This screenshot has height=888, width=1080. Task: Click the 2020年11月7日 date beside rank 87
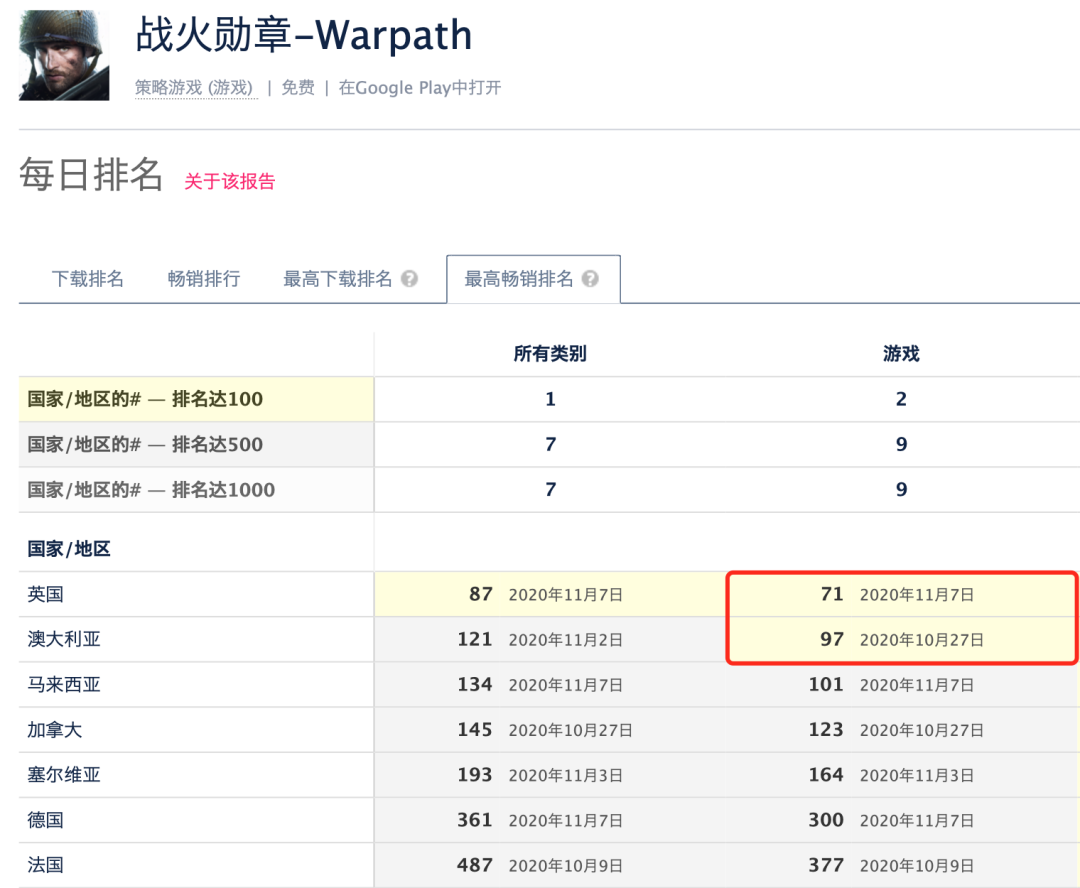(565, 595)
